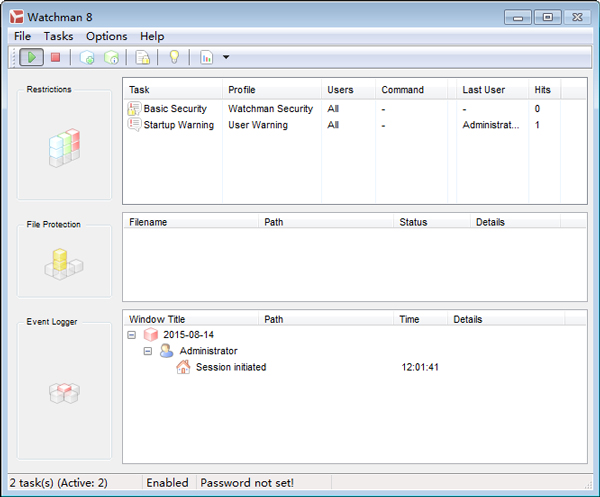Screen dimensions: 600x497
Task: Select the Basic Security task row
Action: click(x=356, y=109)
